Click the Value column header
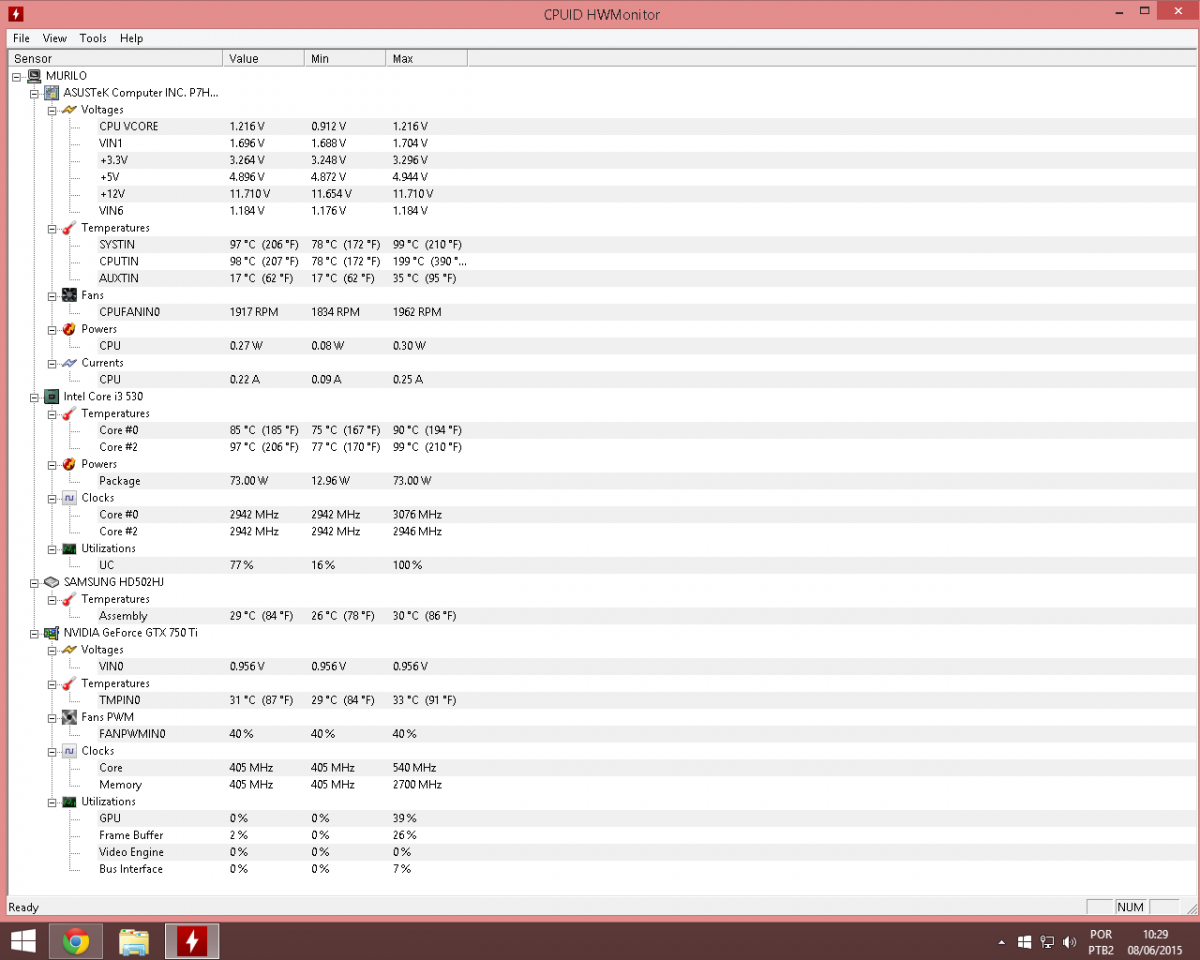This screenshot has width=1200, height=960. coord(263,59)
